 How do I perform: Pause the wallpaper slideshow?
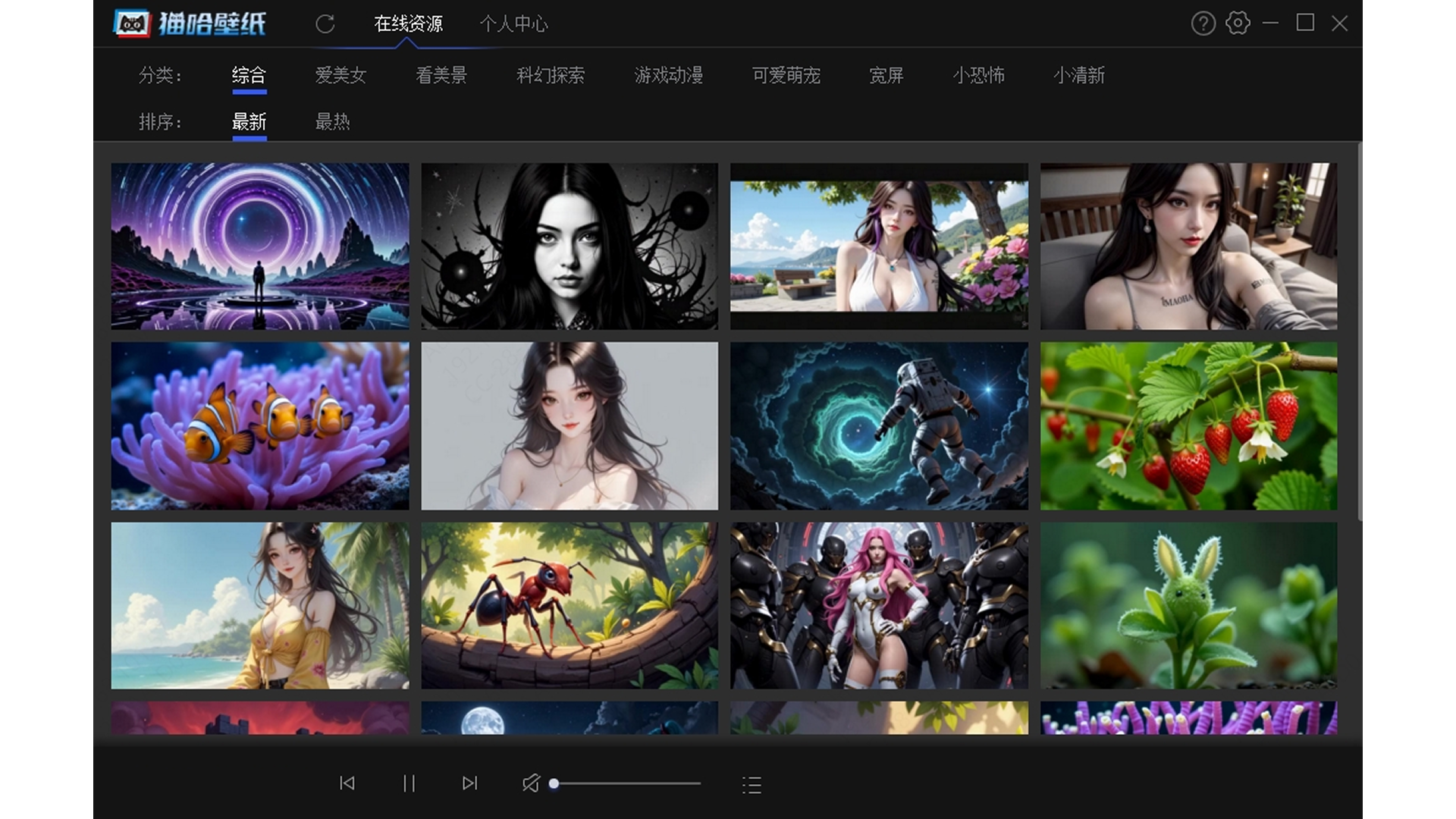click(409, 783)
